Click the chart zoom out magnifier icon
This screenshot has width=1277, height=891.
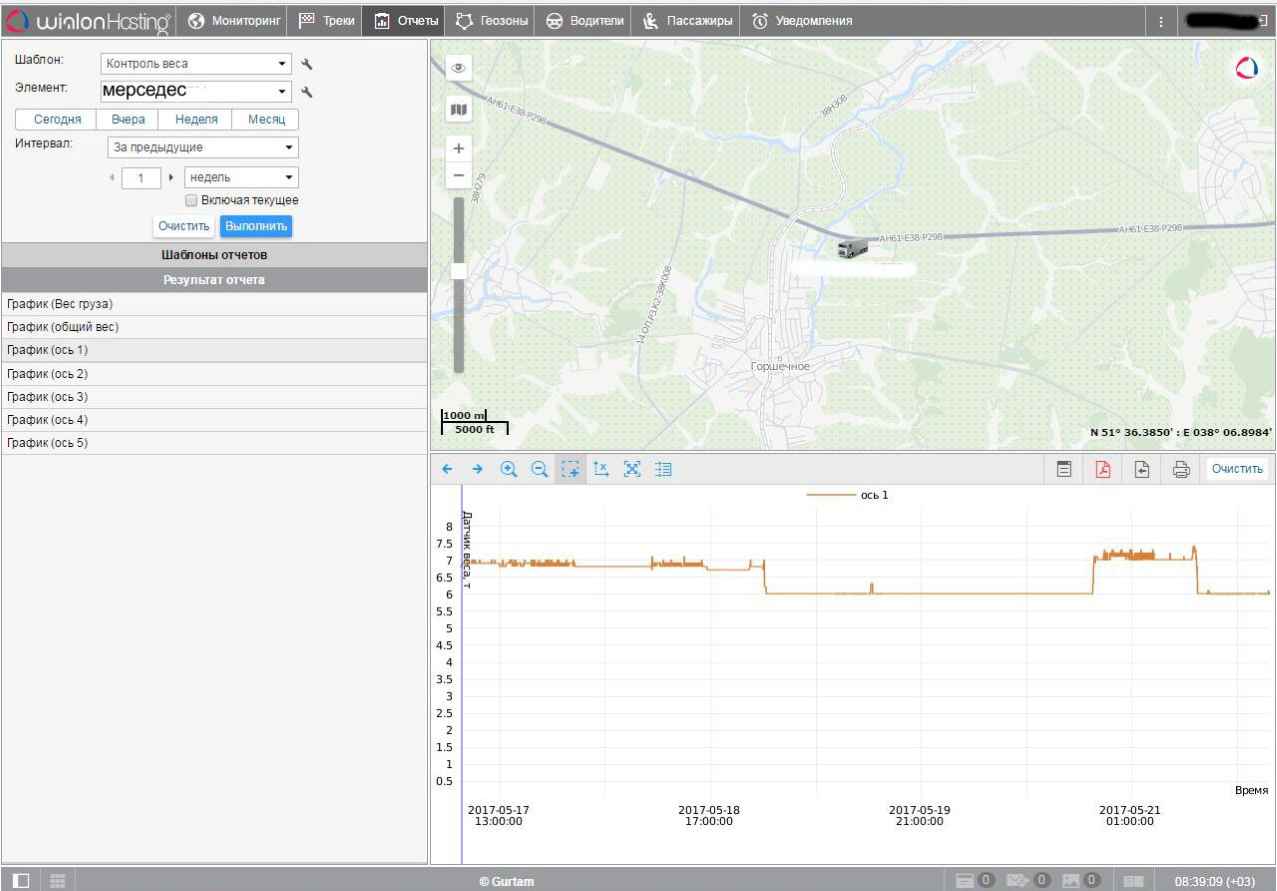(x=539, y=469)
